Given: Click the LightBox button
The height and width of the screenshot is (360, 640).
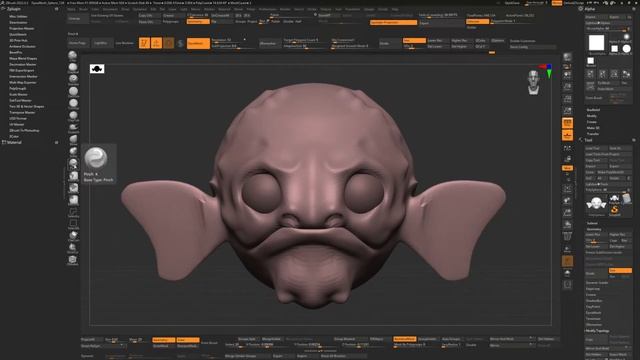Looking at the screenshot, I should click(x=101, y=43).
